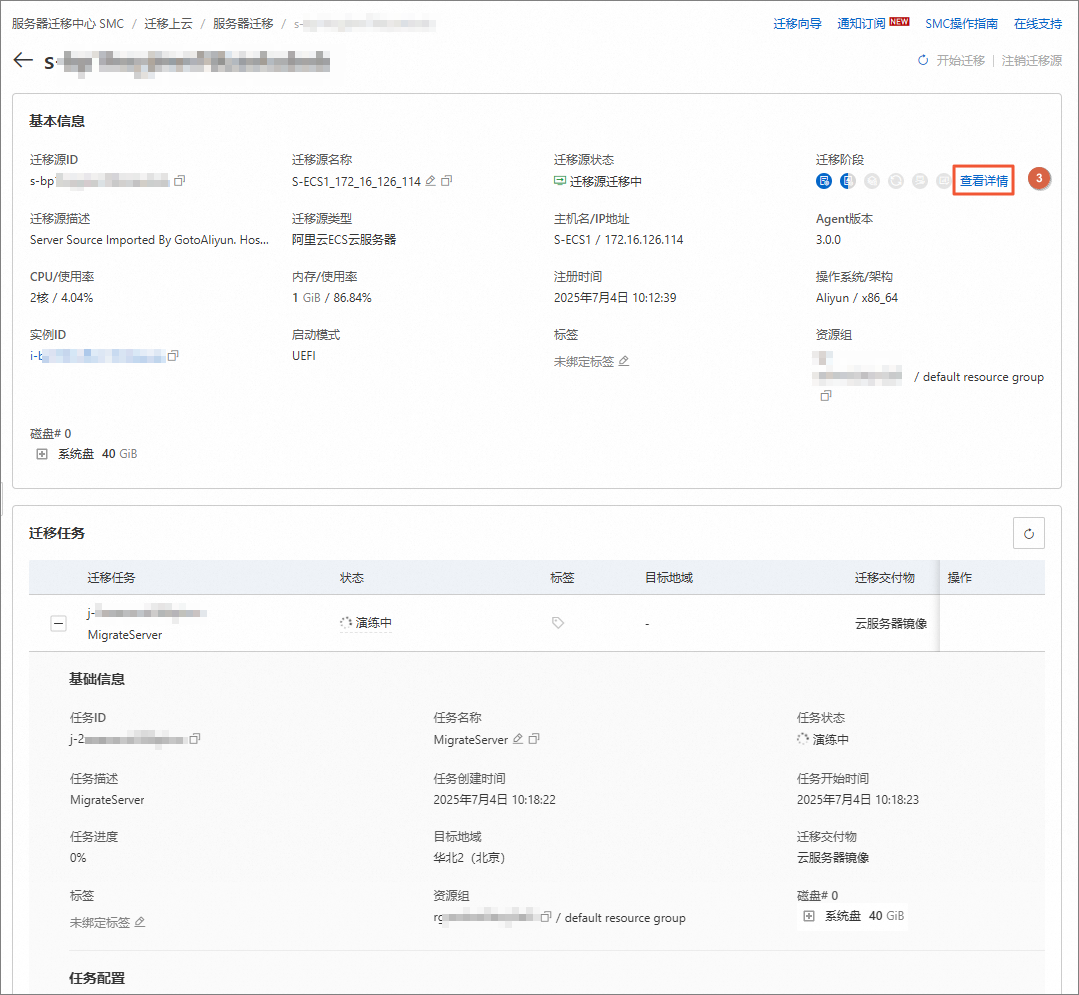This screenshot has width=1079, height=995.
Task: Click second half-completed migration stage icon
Action: tap(848, 181)
